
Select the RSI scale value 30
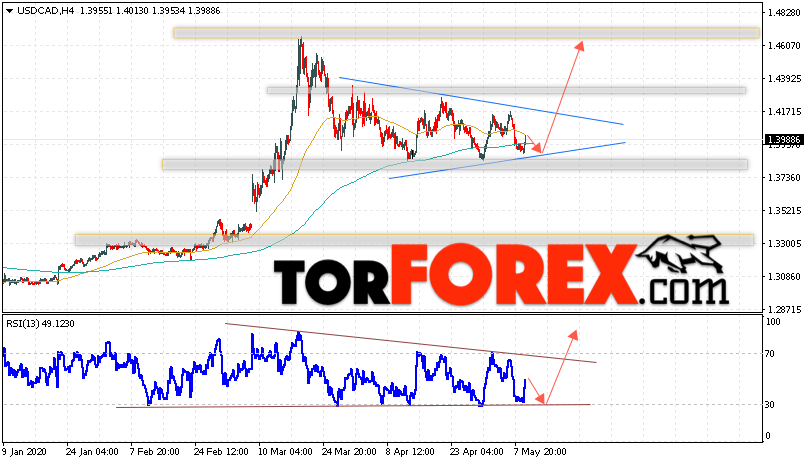pyautogui.click(x=770, y=405)
